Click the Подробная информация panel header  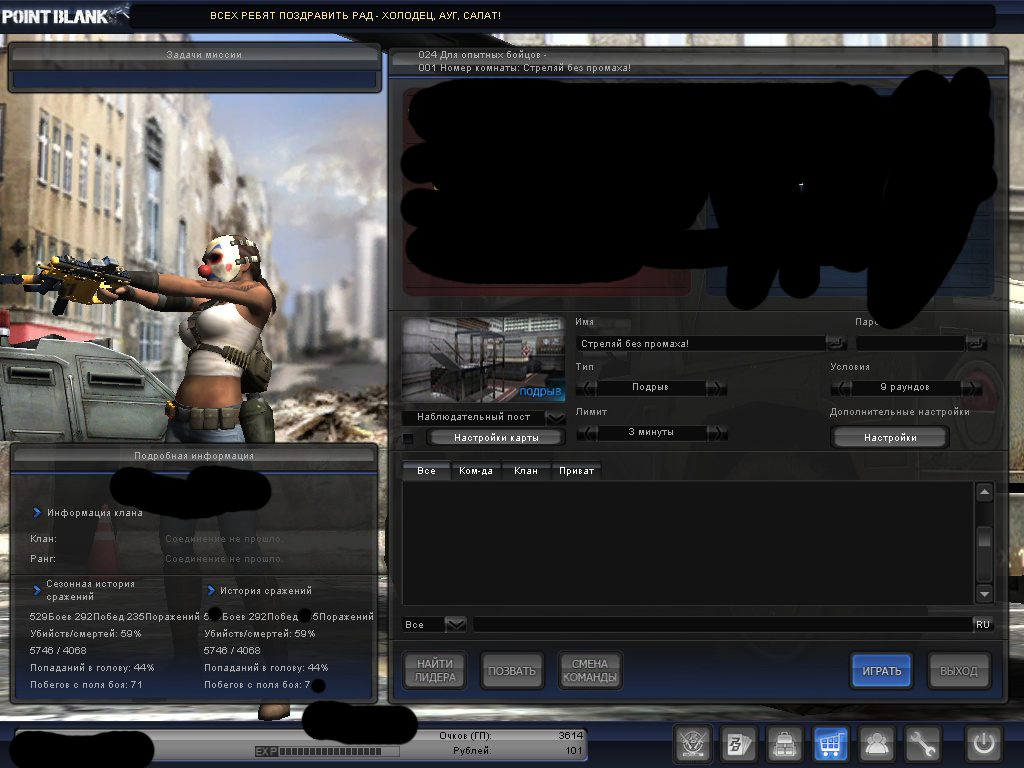click(194, 456)
